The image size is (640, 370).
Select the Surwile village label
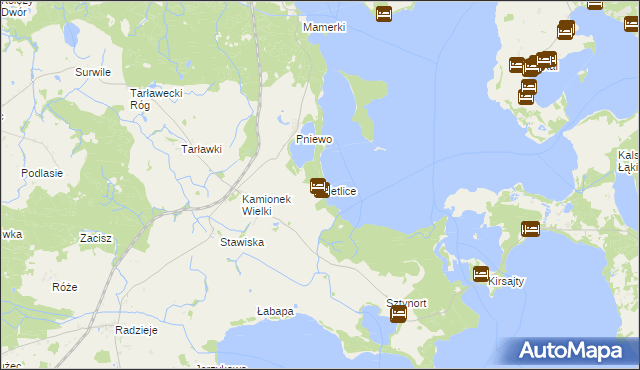[x=93, y=72]
